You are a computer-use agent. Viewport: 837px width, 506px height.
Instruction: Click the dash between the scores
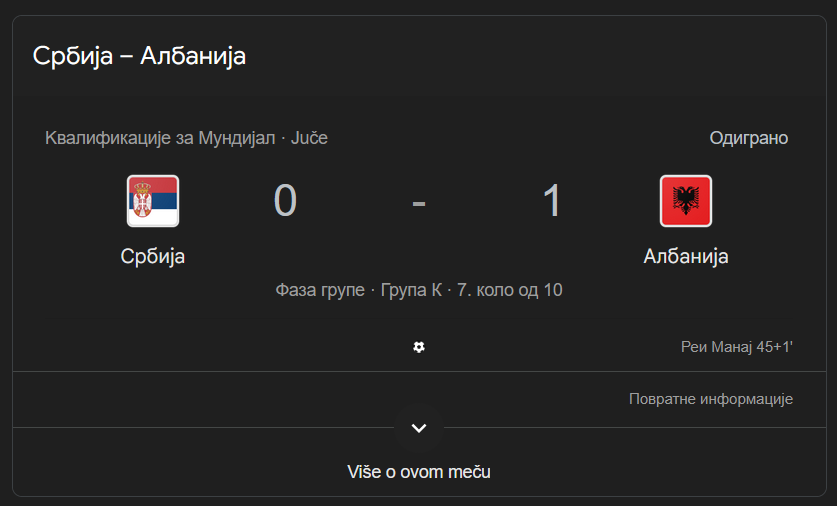point(419,202)
